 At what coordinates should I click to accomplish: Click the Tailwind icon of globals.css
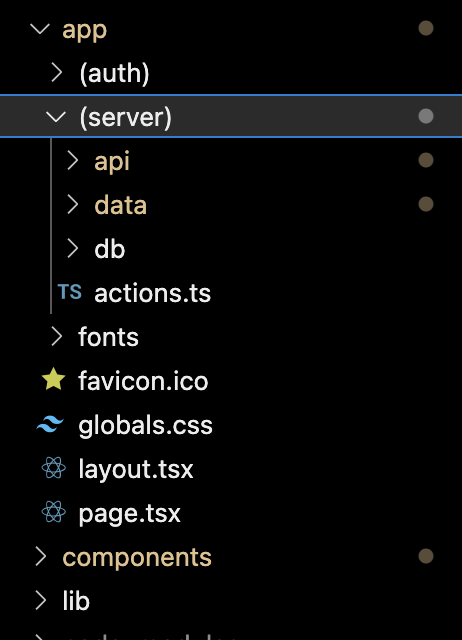50,424
